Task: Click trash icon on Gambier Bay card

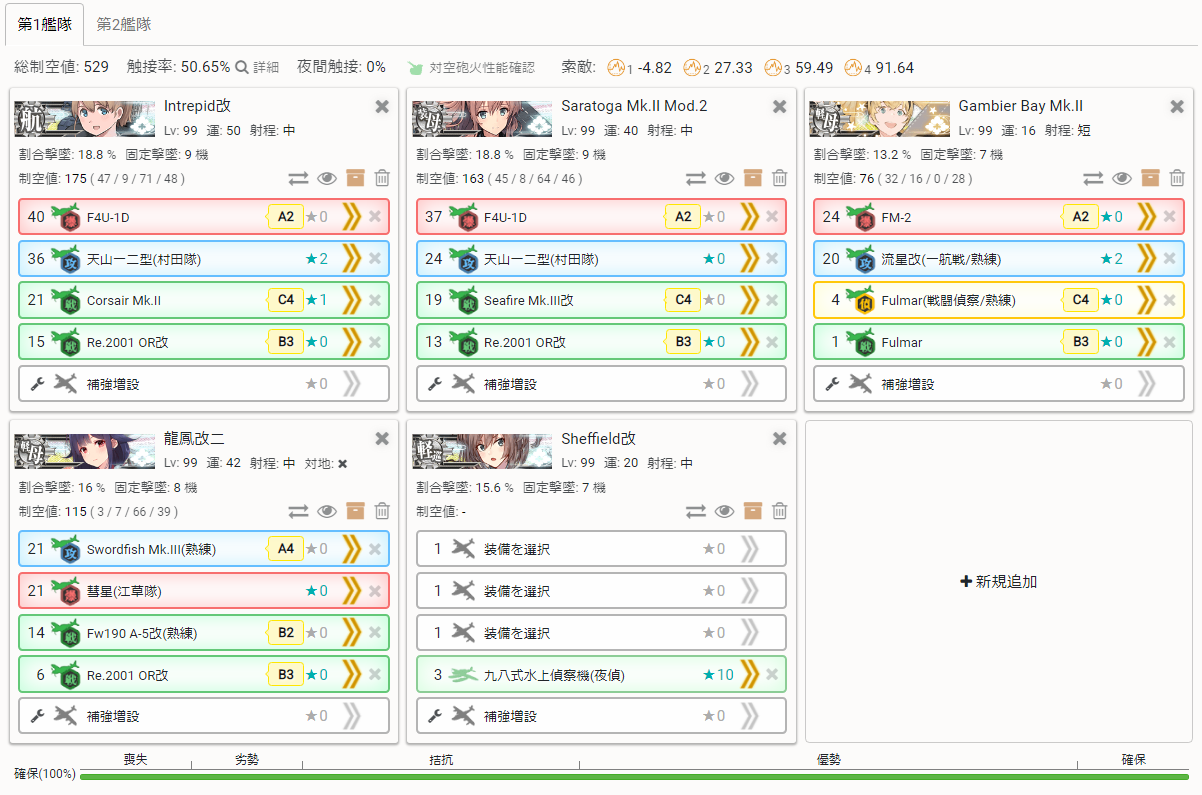Action: (1178, 178)
